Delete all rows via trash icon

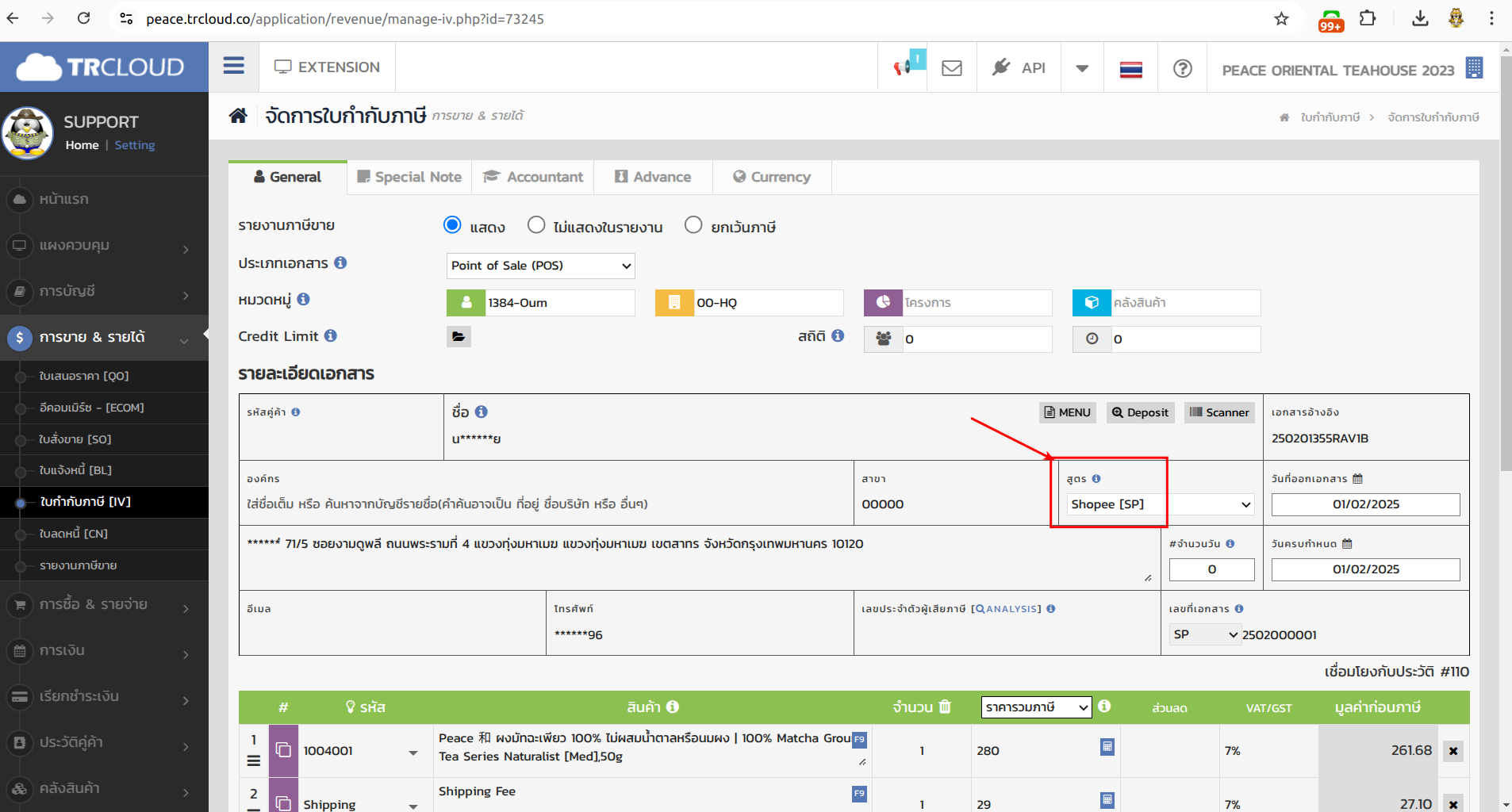point(945,707)
